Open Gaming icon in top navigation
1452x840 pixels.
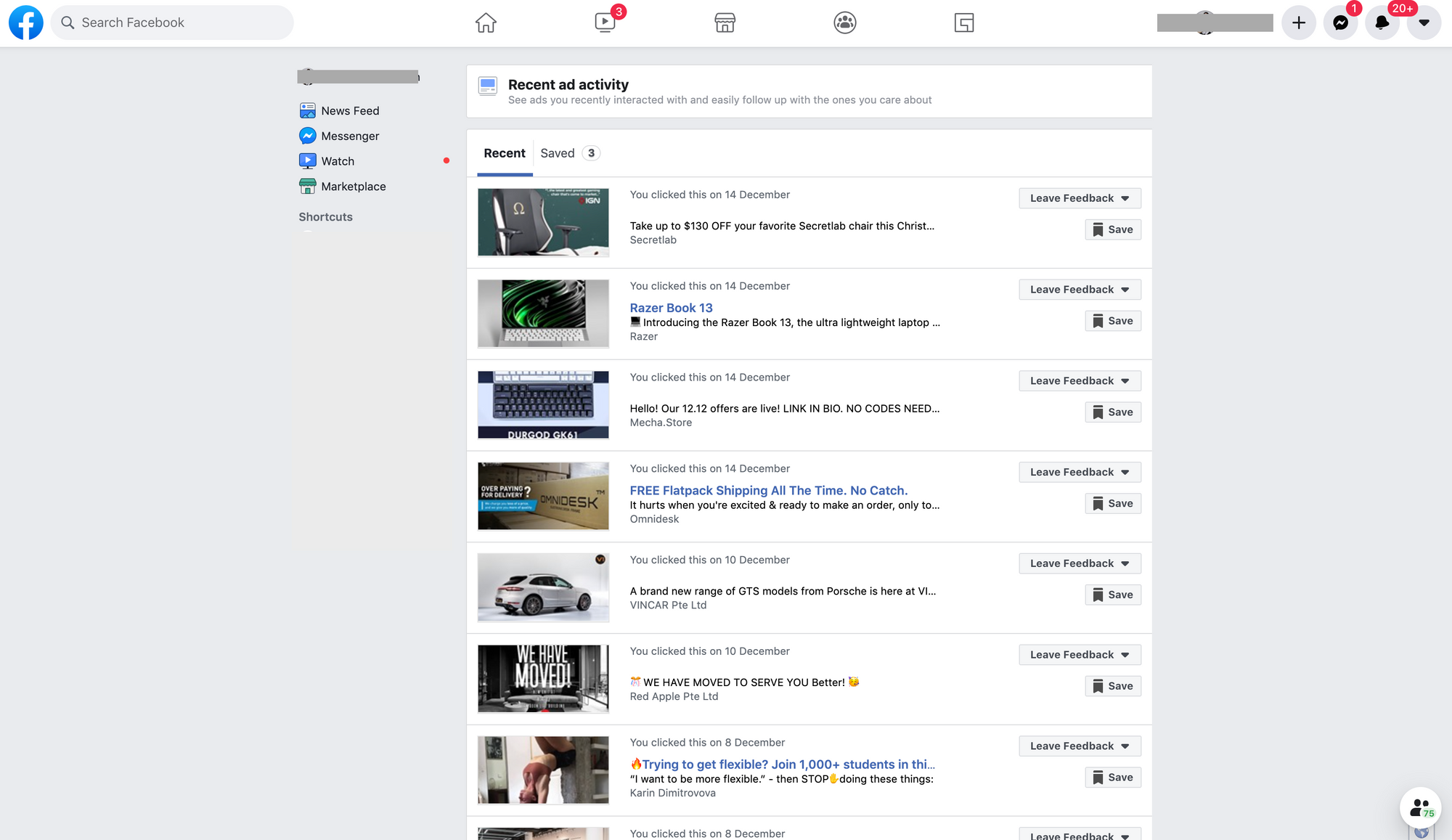click(x=964, y=23)
